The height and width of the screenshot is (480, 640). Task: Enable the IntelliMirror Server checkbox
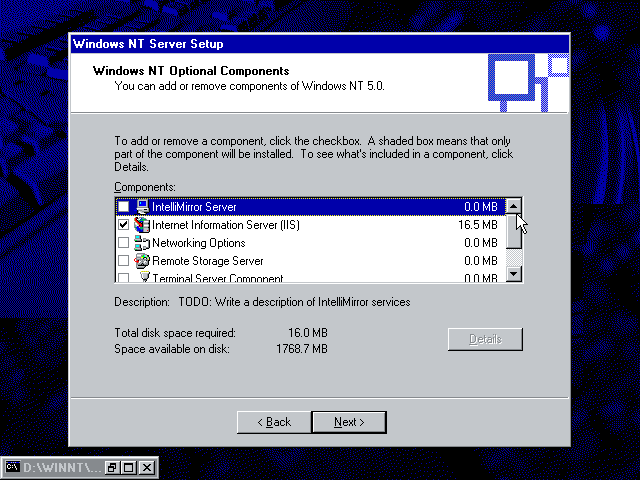point(123,207)
